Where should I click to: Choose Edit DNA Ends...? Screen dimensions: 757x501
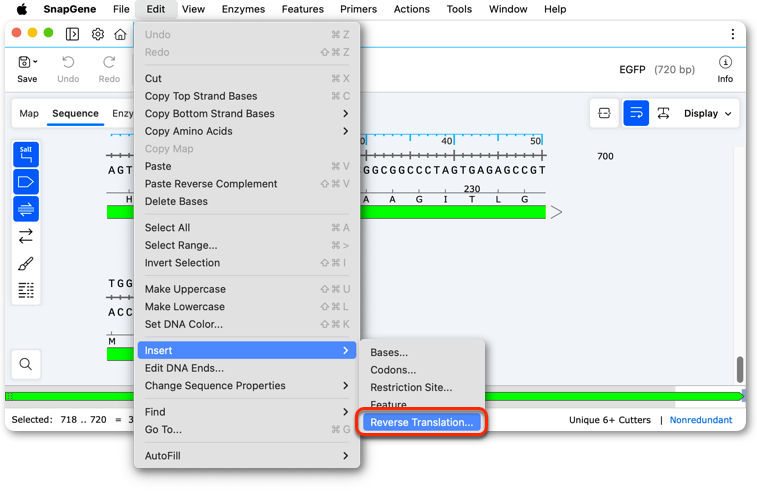click(x=247, y=368)
